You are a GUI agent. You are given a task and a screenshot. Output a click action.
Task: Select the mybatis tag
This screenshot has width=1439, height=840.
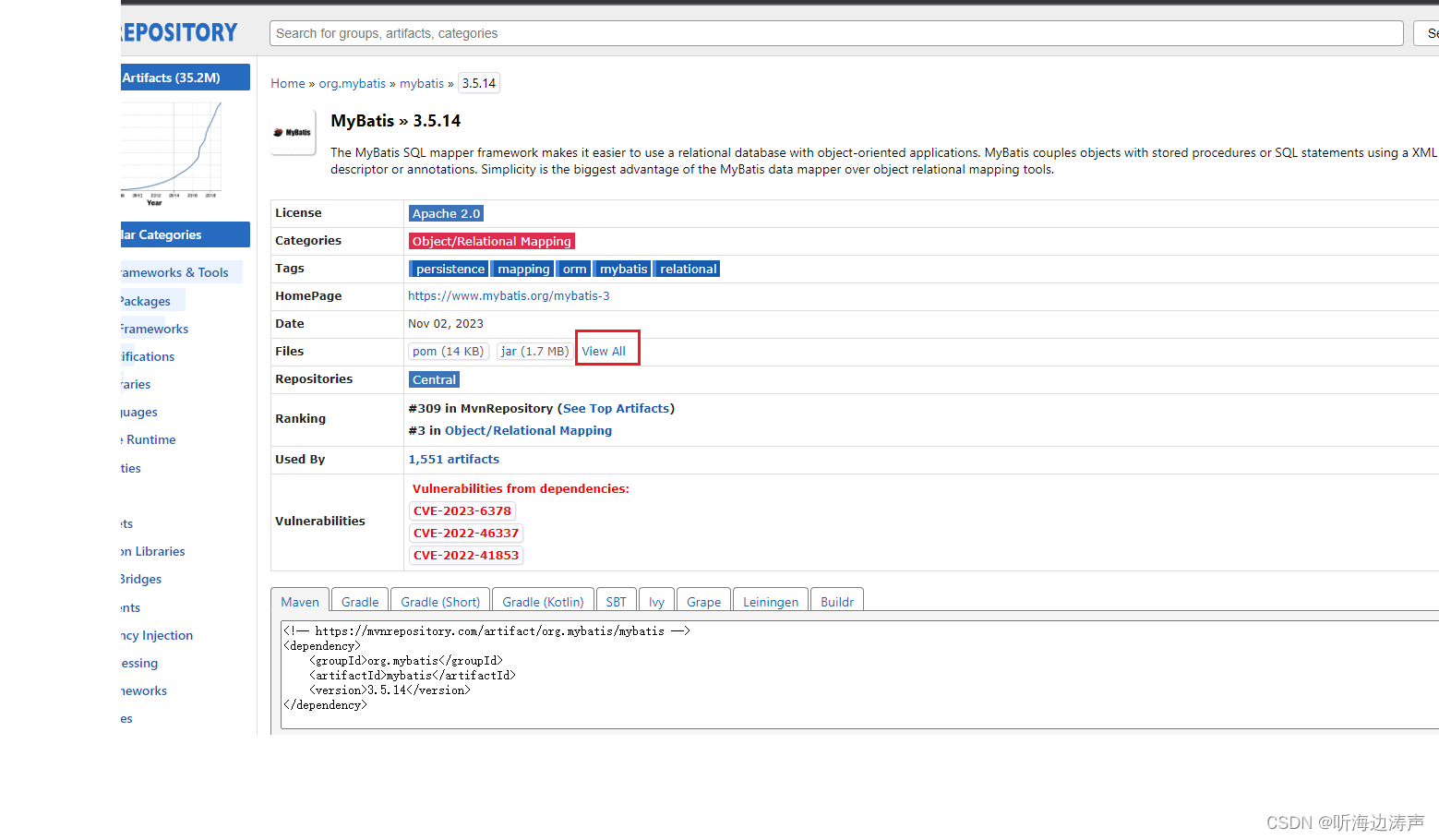623,269
